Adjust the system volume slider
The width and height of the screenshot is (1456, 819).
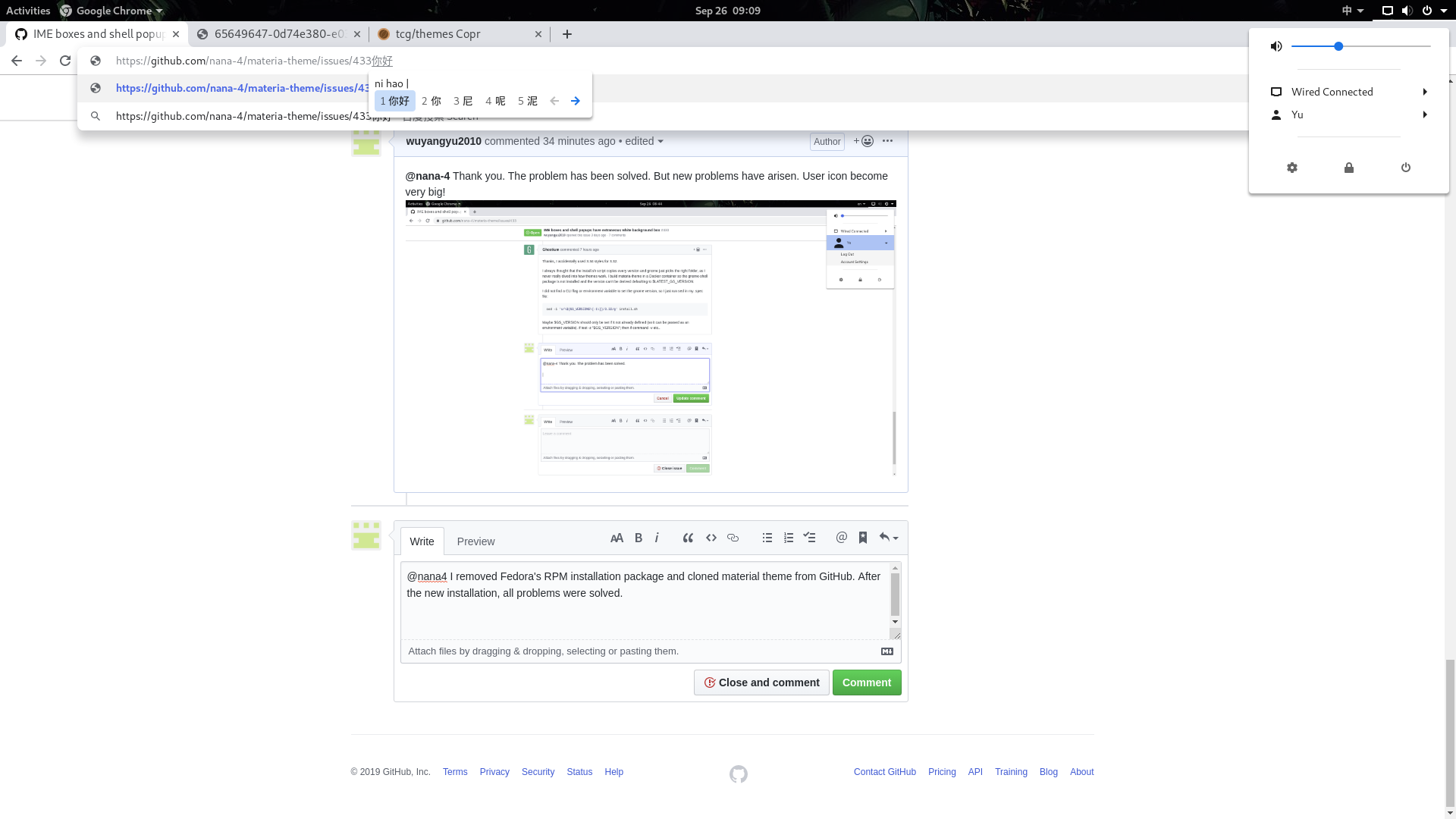click(x=1360, y=46)
